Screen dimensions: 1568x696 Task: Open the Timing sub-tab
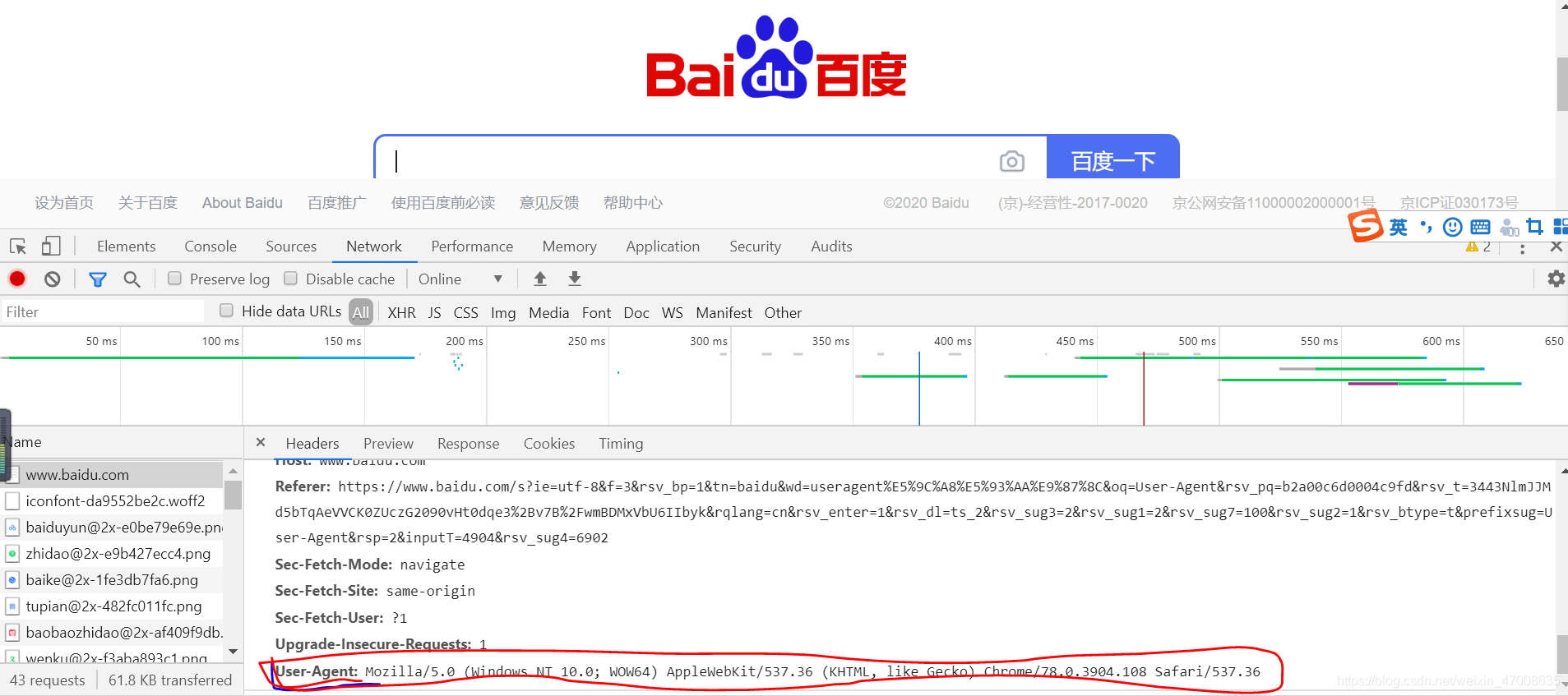point(621,444)
